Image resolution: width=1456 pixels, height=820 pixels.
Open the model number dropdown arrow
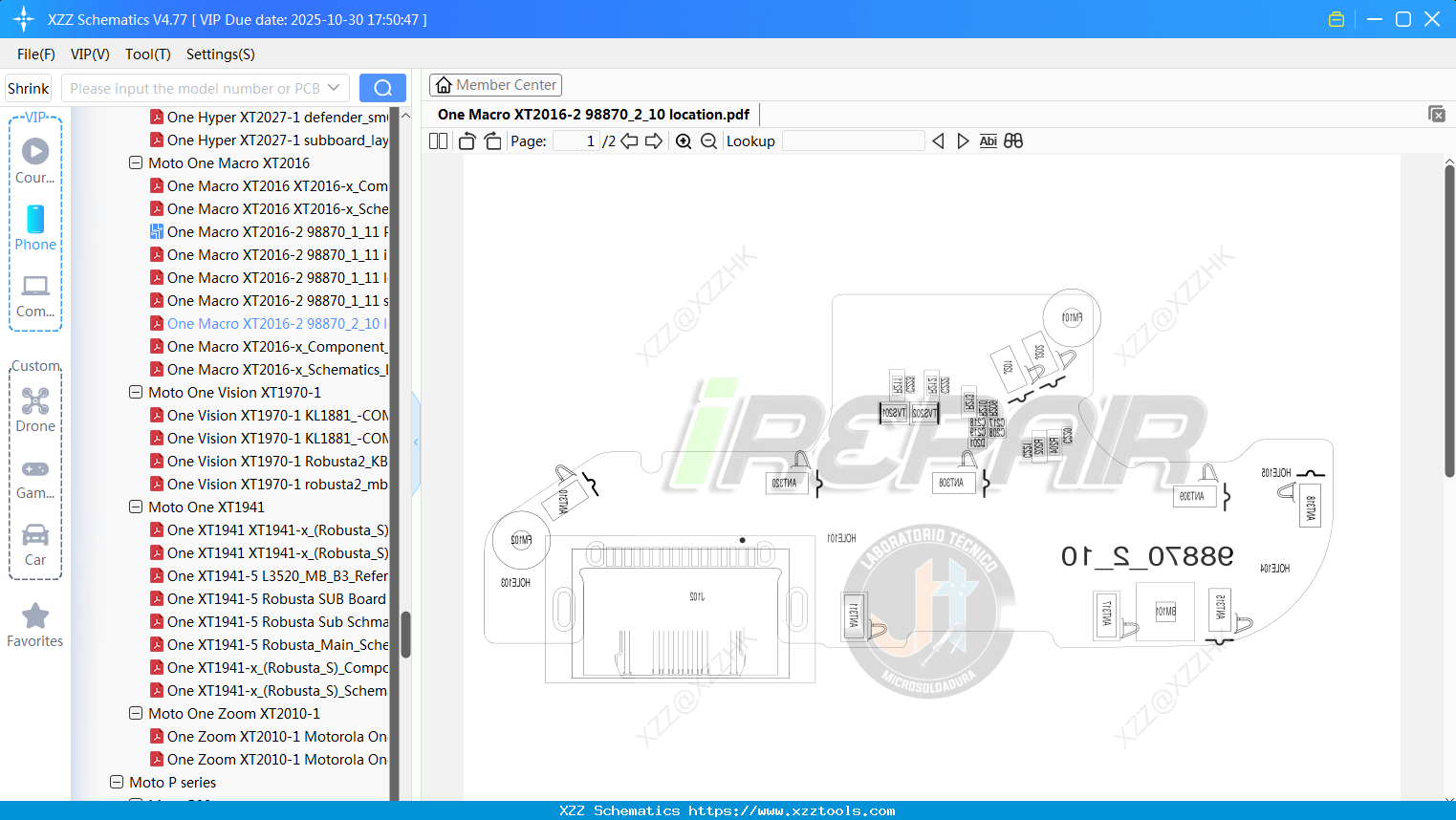point(334,88)
